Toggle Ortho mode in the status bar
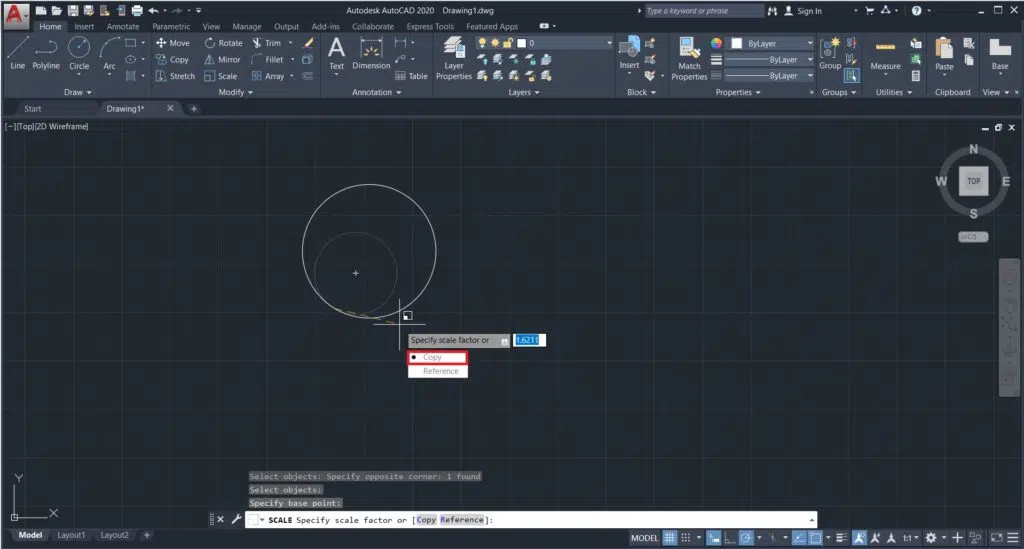 point(728,538)
